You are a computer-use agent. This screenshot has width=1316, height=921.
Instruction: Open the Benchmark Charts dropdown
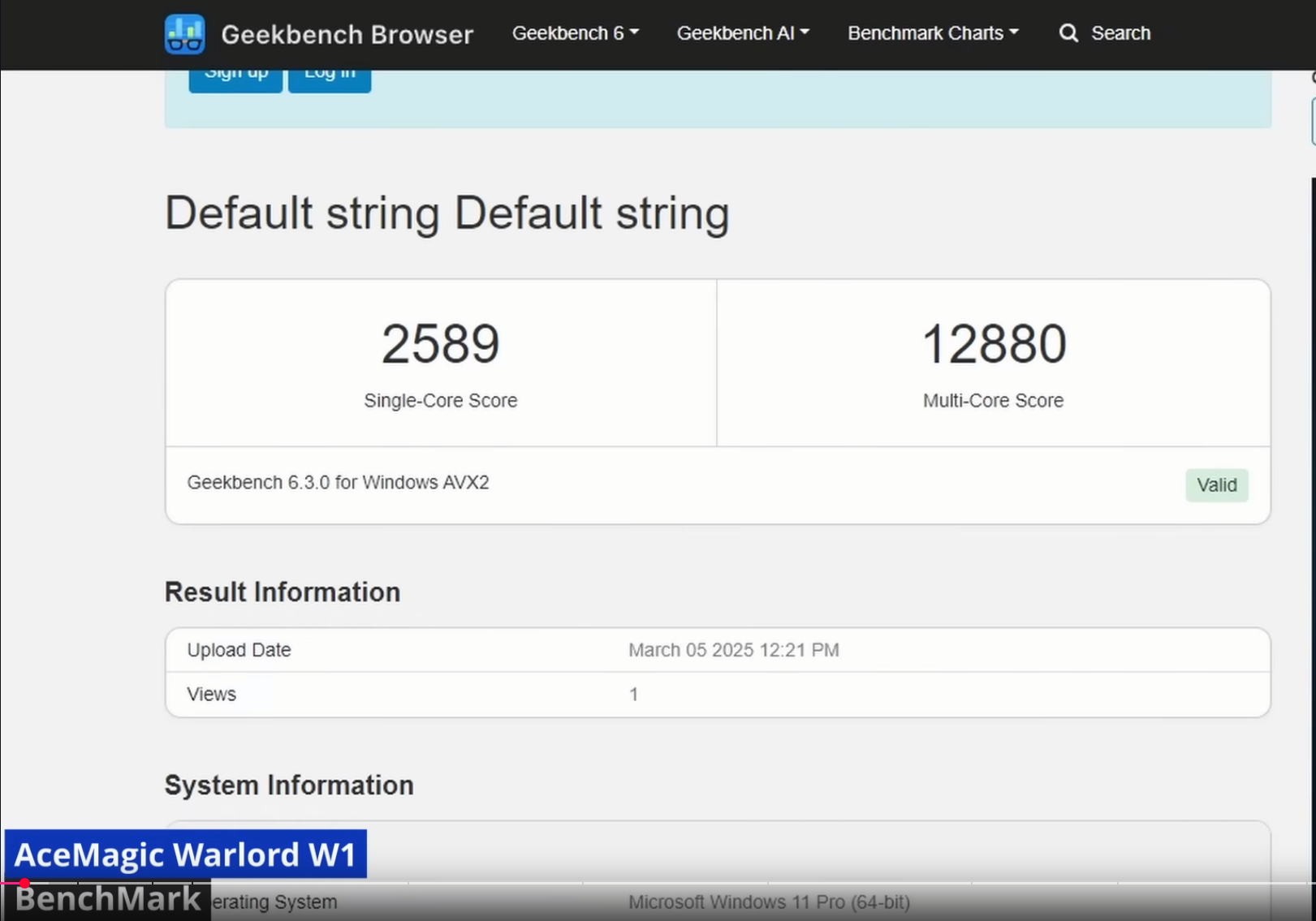(933, 33)
